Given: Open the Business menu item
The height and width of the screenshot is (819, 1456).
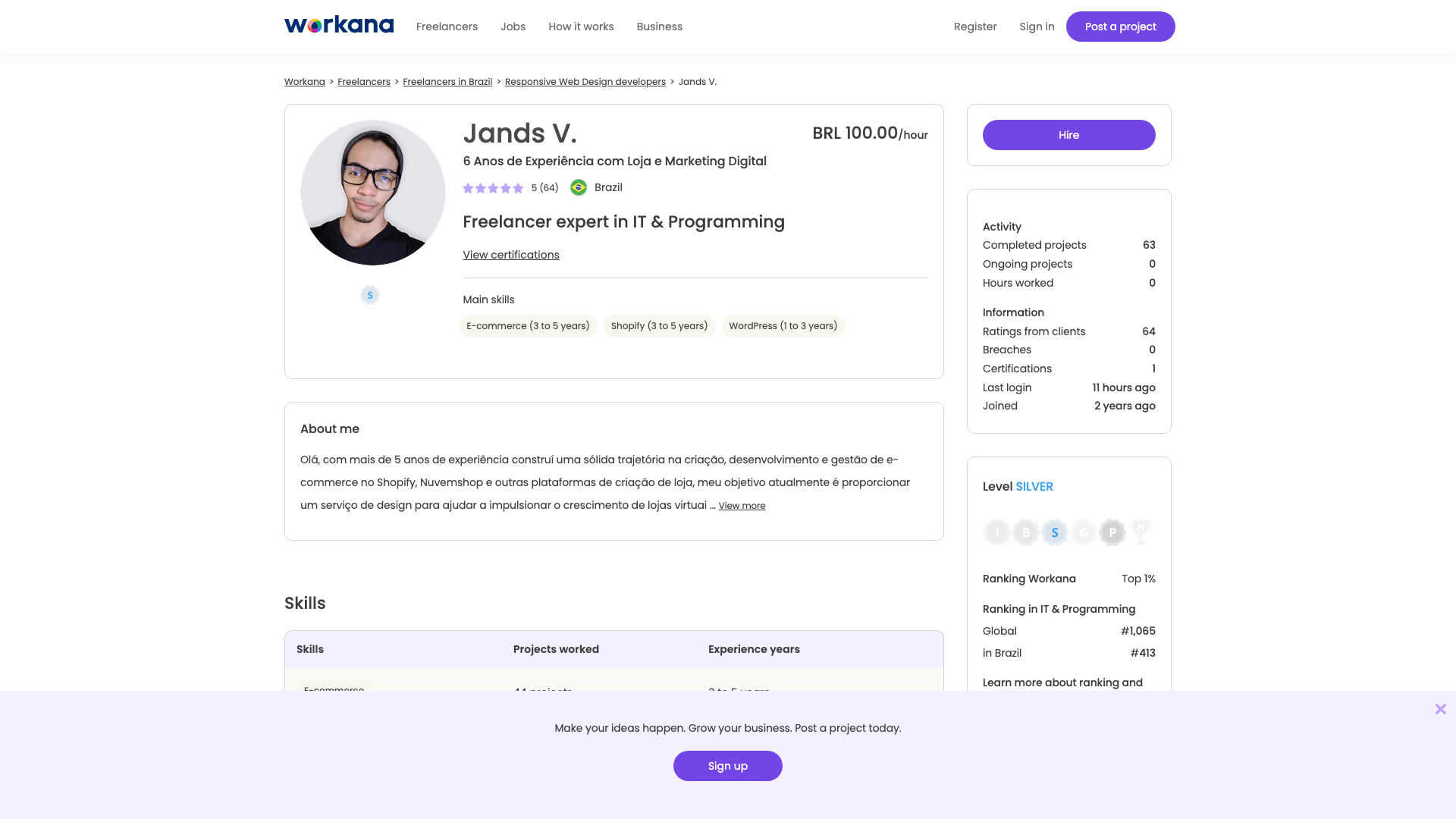Looking at the screenshot, I should click(659, 27).
